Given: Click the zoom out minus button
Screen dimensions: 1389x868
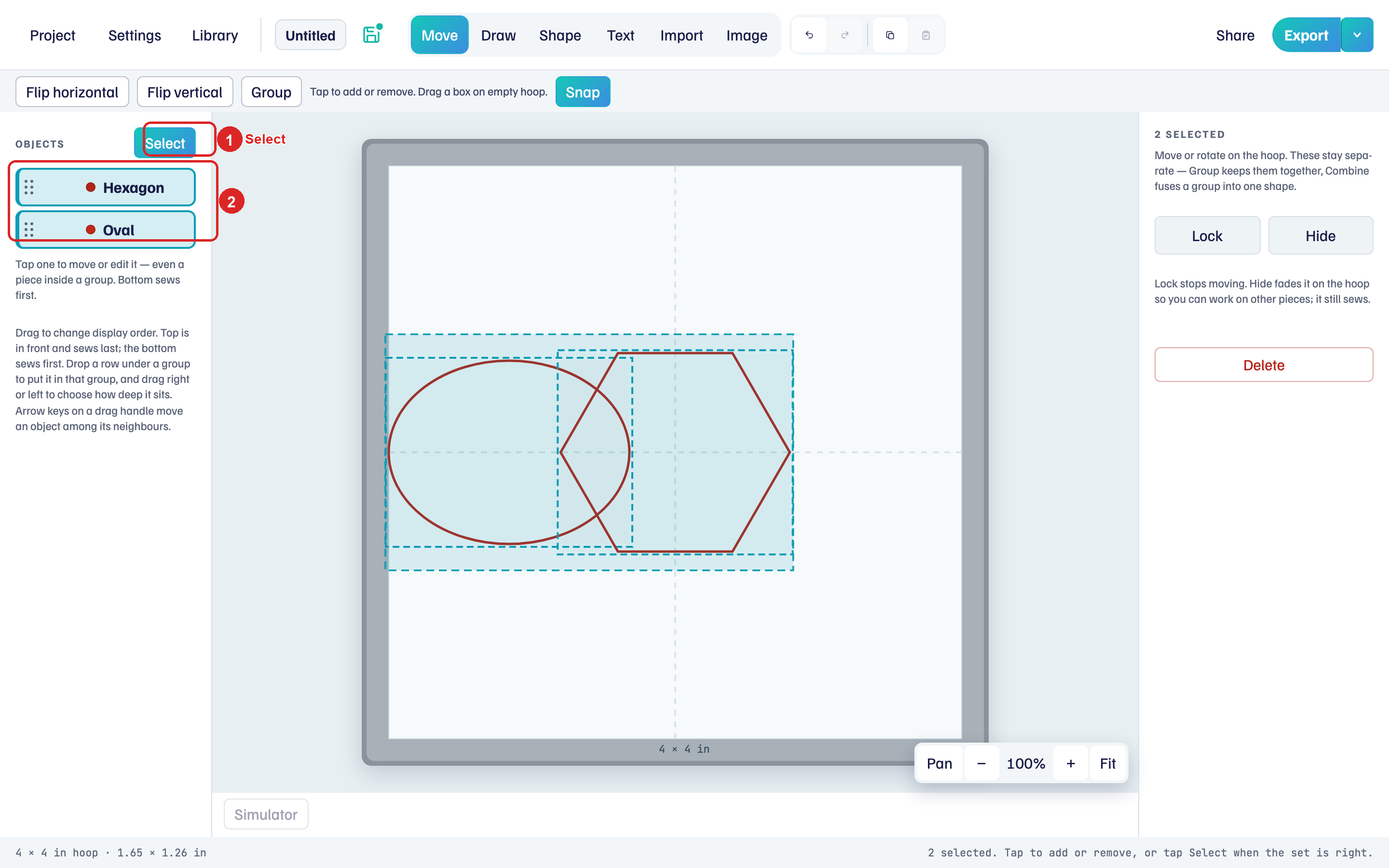Looking at the screenshot, I should 981,763.
